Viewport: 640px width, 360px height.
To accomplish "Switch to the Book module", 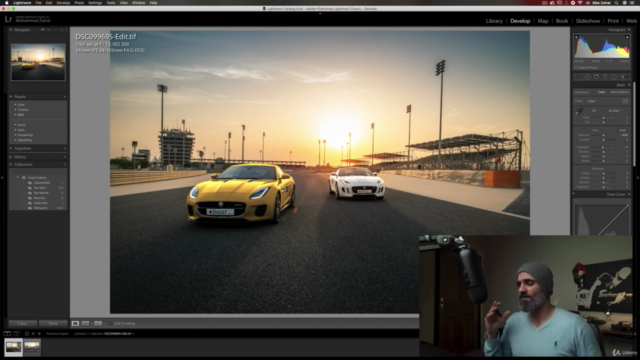I will coord(562,21).
